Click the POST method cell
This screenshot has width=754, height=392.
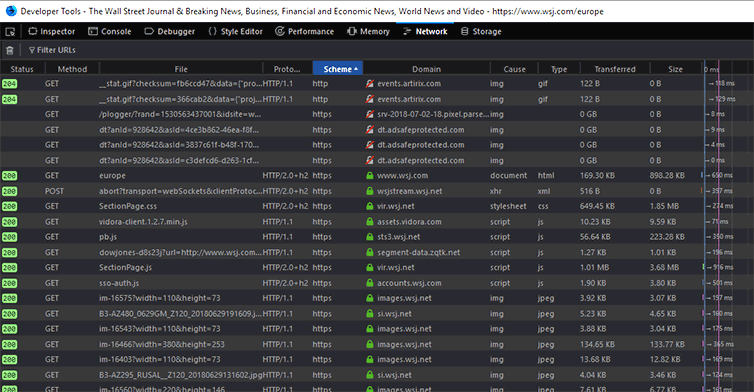pos(54,191)
